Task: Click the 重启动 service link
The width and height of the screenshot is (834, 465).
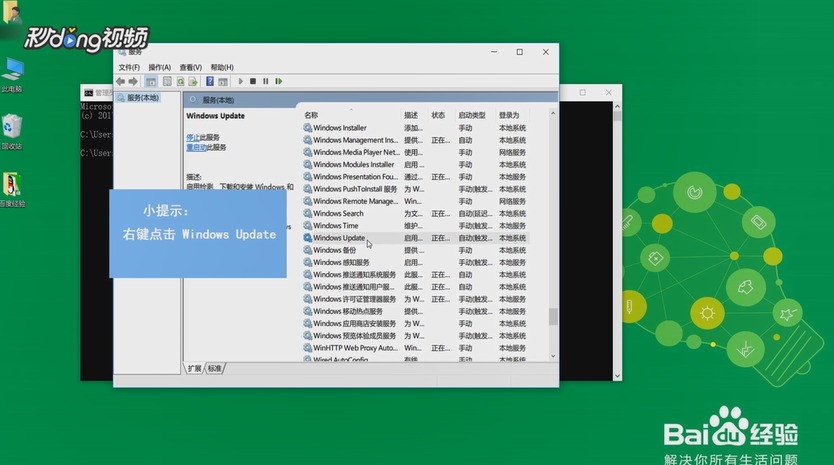Action: pyautogui.click(x=196, y=147)
